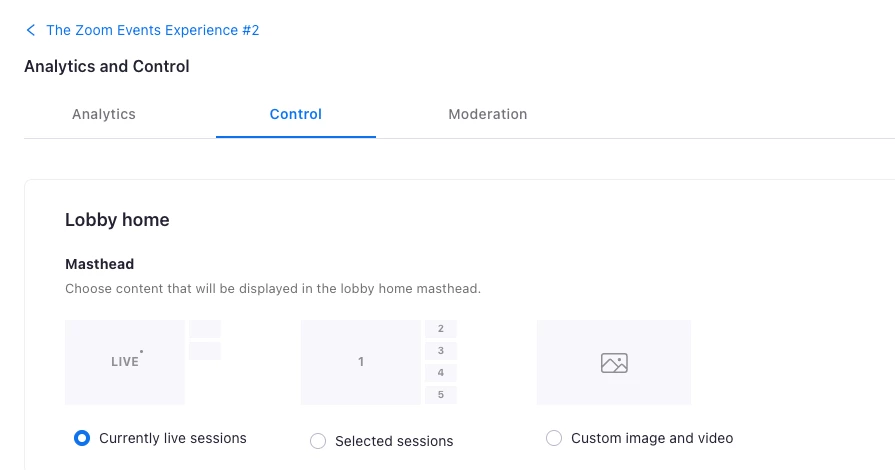Click top small box beside LIVE preview
The height and width of the screenshot is (470, 895).
[205, 329]
